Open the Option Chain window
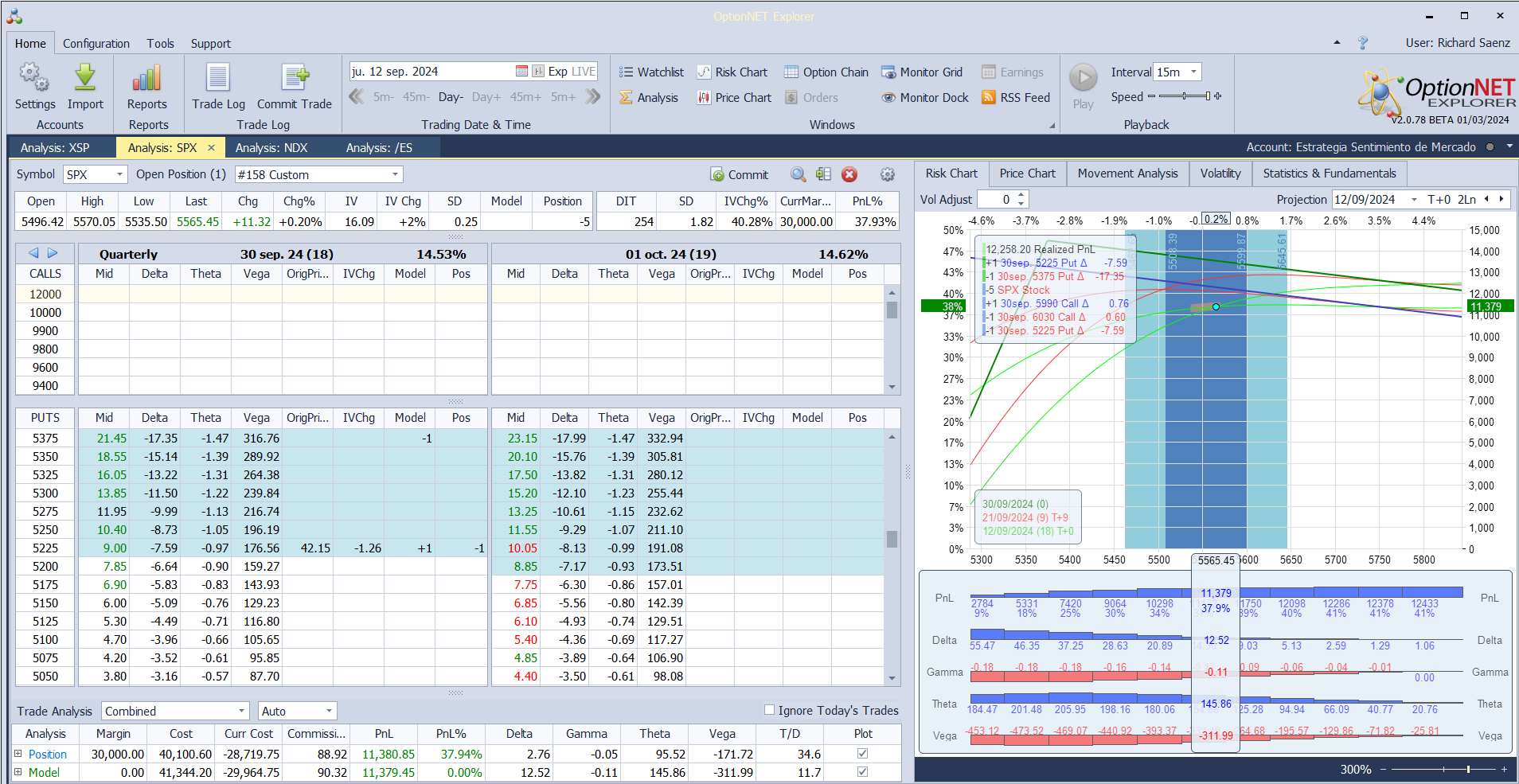Viewport: 1519px width, 784px height. click(826, 72)
